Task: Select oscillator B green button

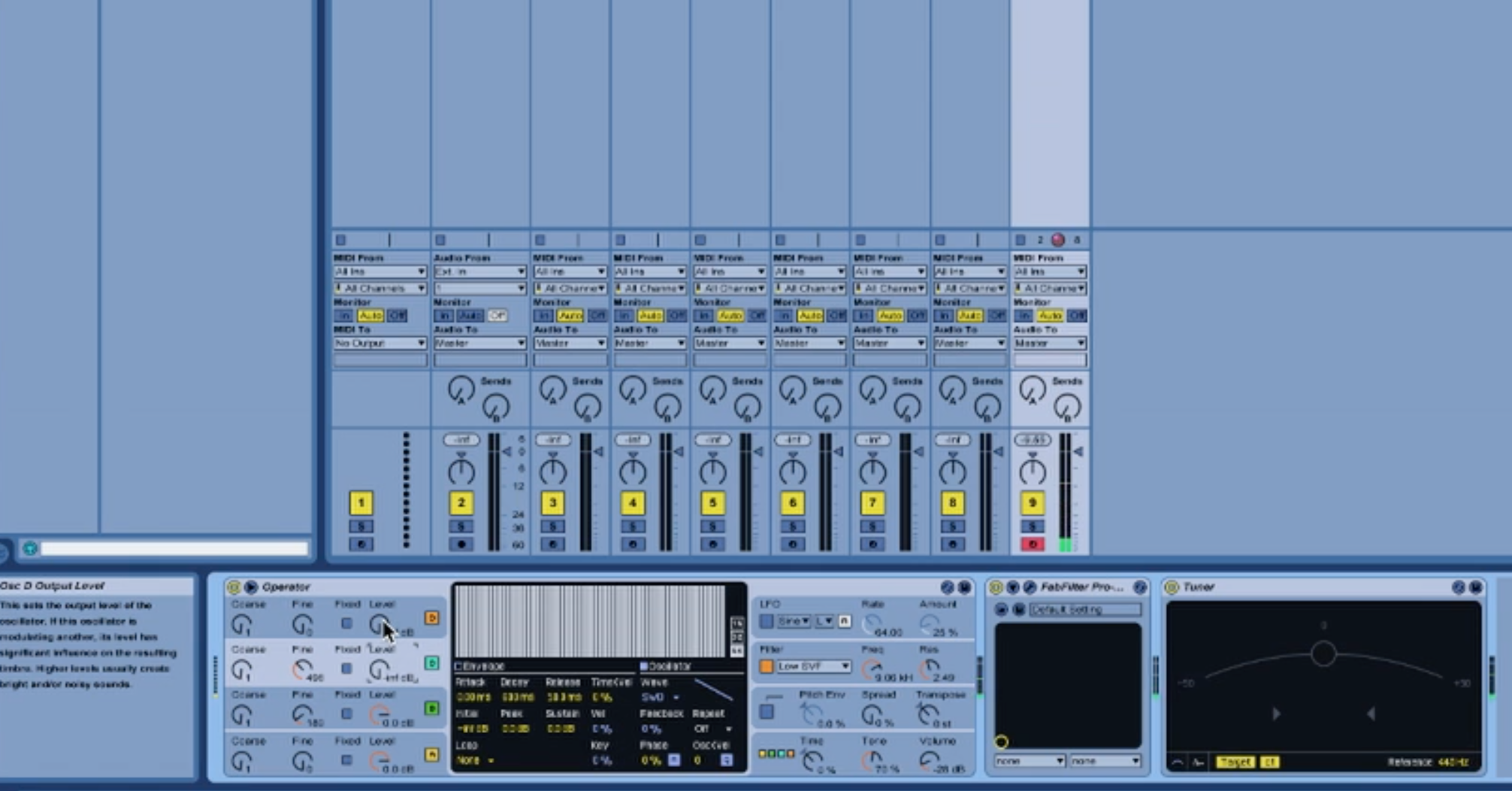Action: click(431, 708)
